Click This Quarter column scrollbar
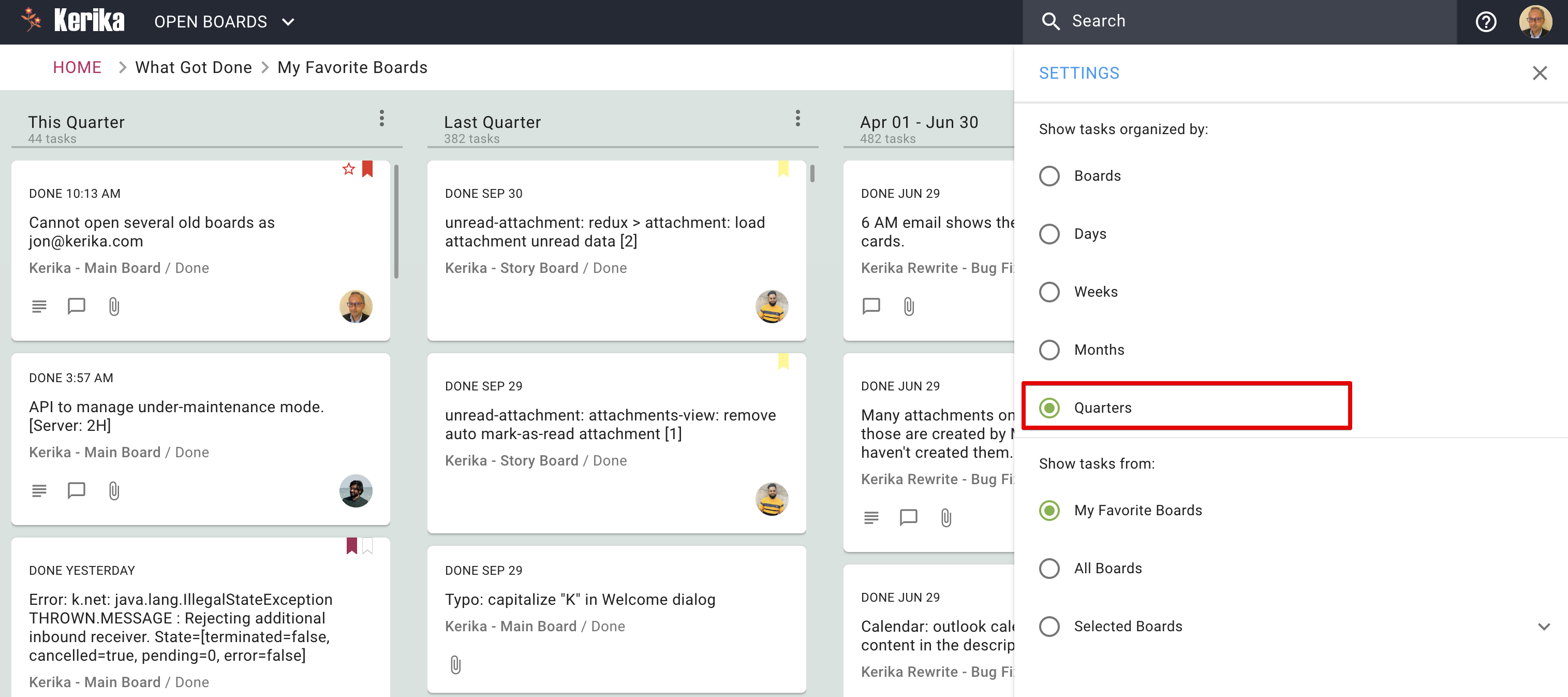The image size is (1568, 697). pyautogui.click(x=396, y=222)
